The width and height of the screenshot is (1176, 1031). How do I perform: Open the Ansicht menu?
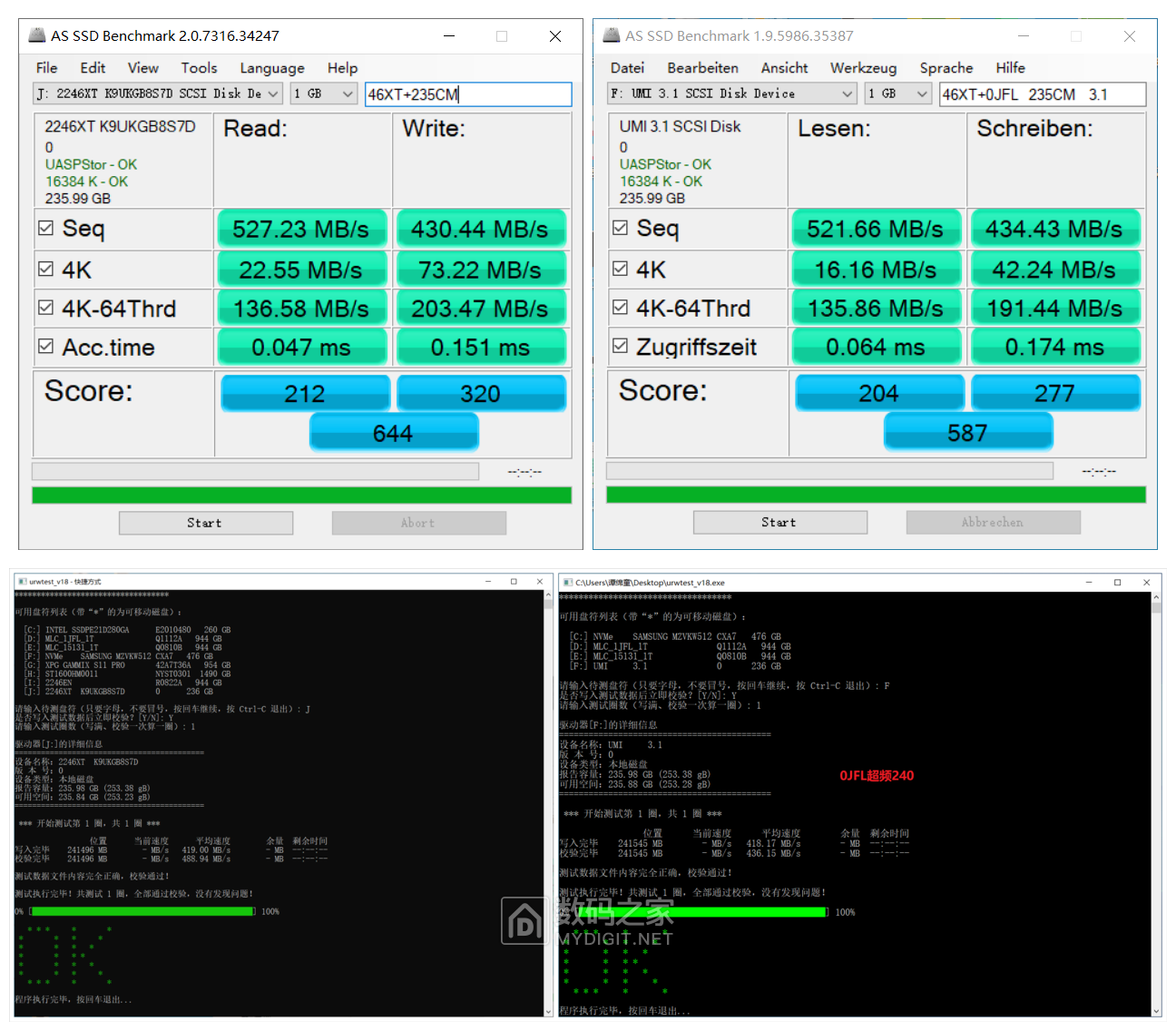click(784, 67)
